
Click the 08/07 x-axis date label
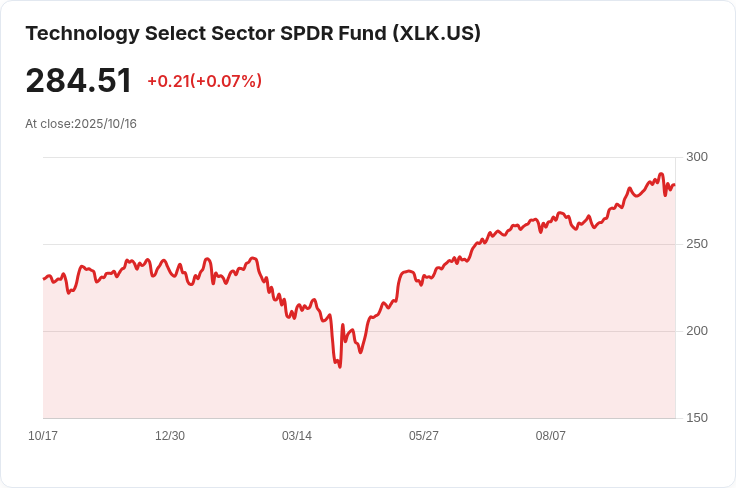(551, 436)
